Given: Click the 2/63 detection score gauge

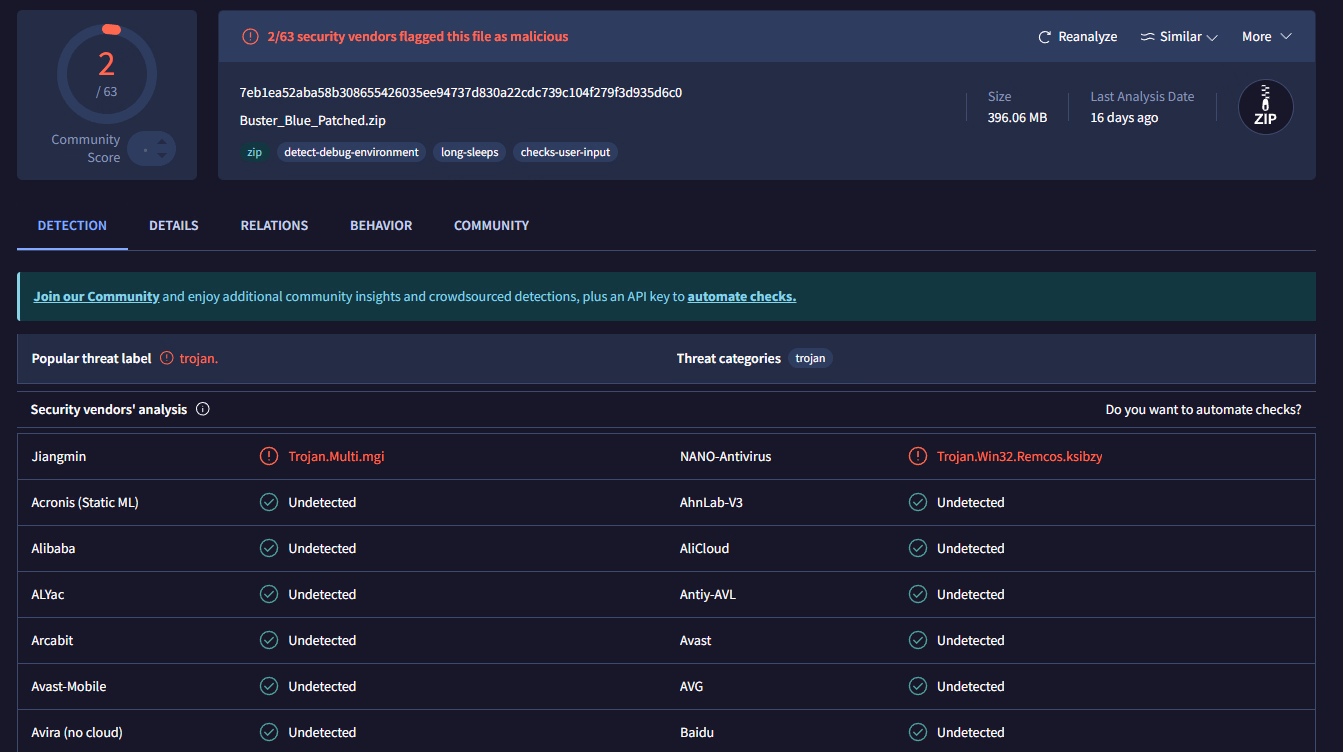Looking at the screenshot, I should pos(107,73).
